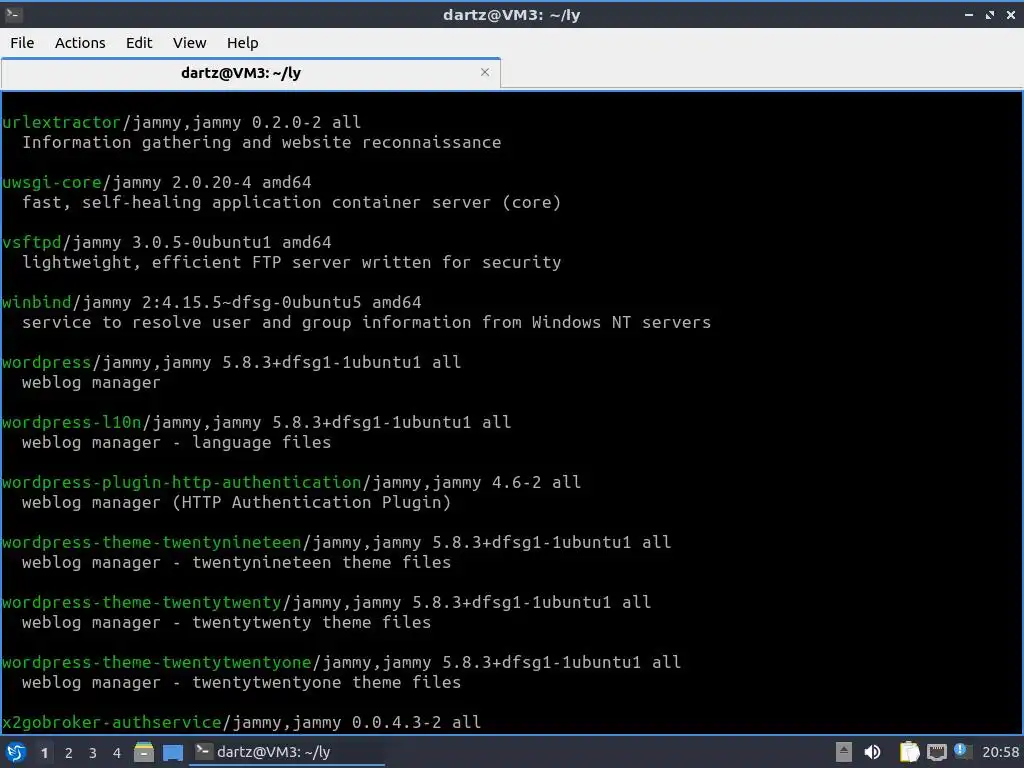The image size is (1024, 768).
Task: Switch to workspace 1
Action: 44,753
